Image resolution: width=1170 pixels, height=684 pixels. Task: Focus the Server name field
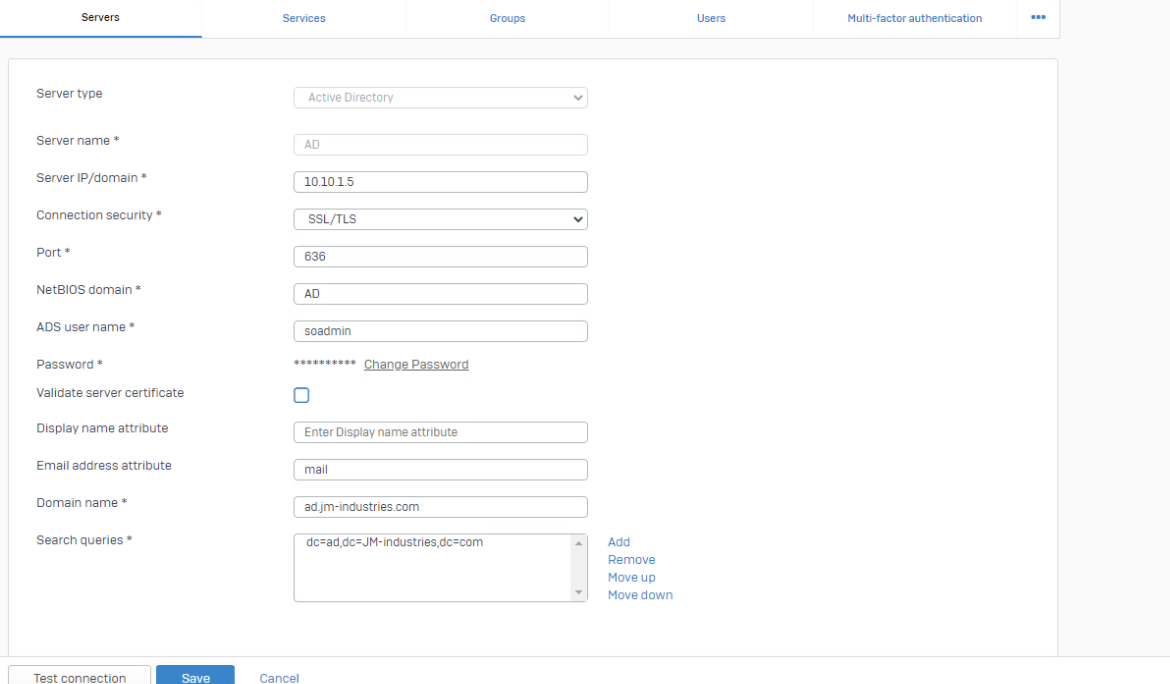point(440,145)
